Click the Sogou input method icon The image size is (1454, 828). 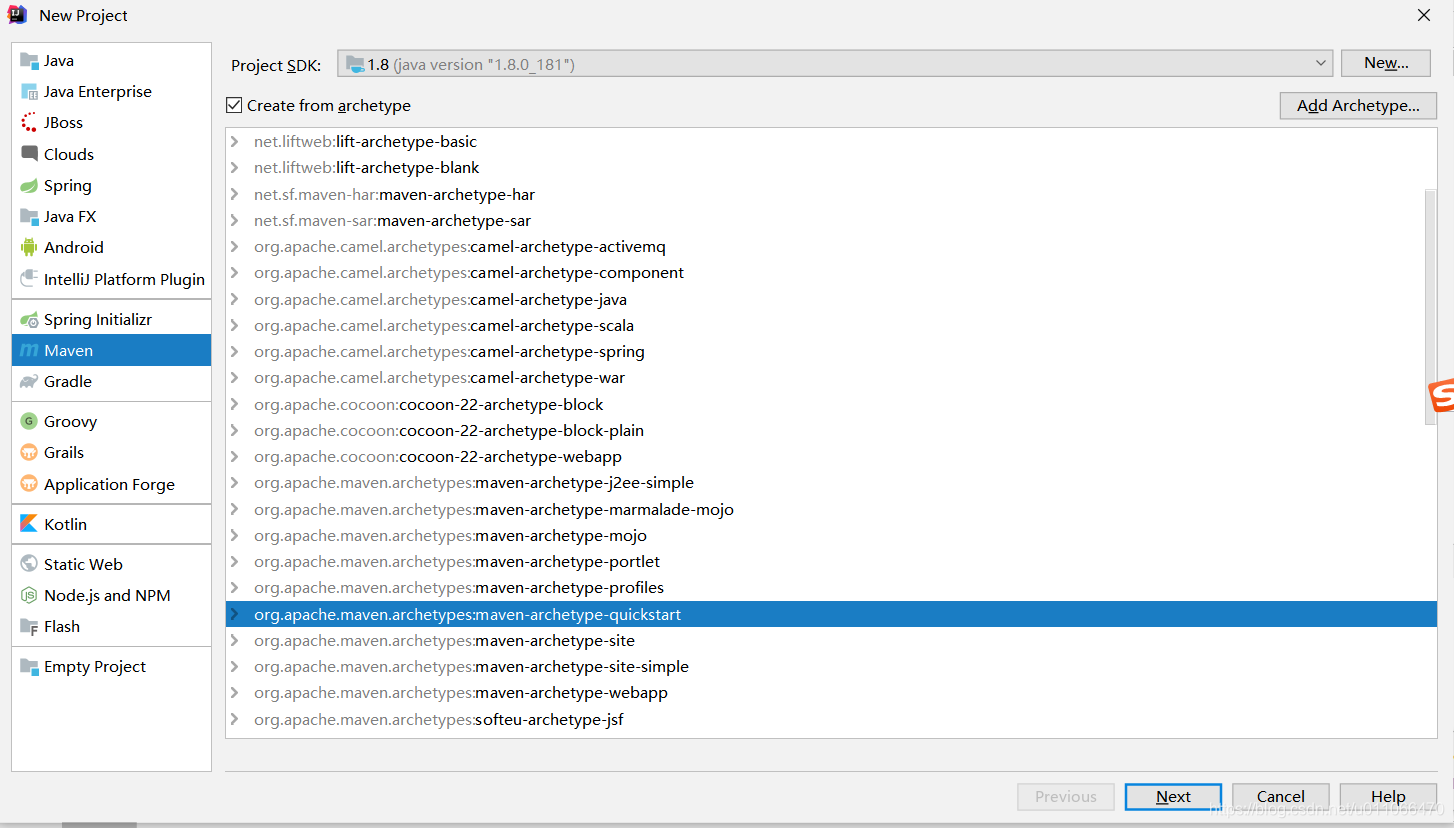1441,397
